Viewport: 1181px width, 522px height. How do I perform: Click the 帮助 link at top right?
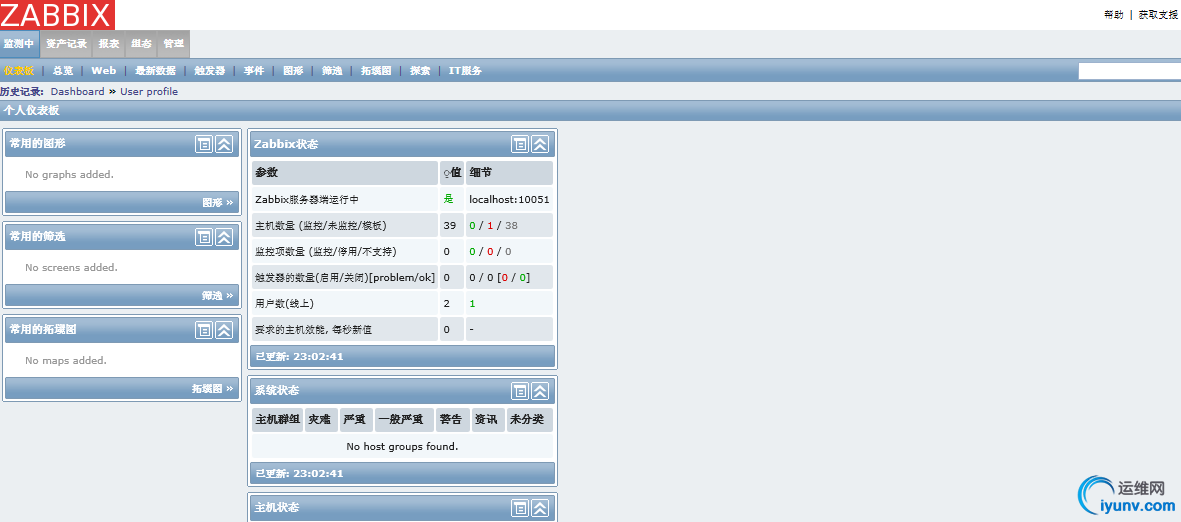[1113, 15]
